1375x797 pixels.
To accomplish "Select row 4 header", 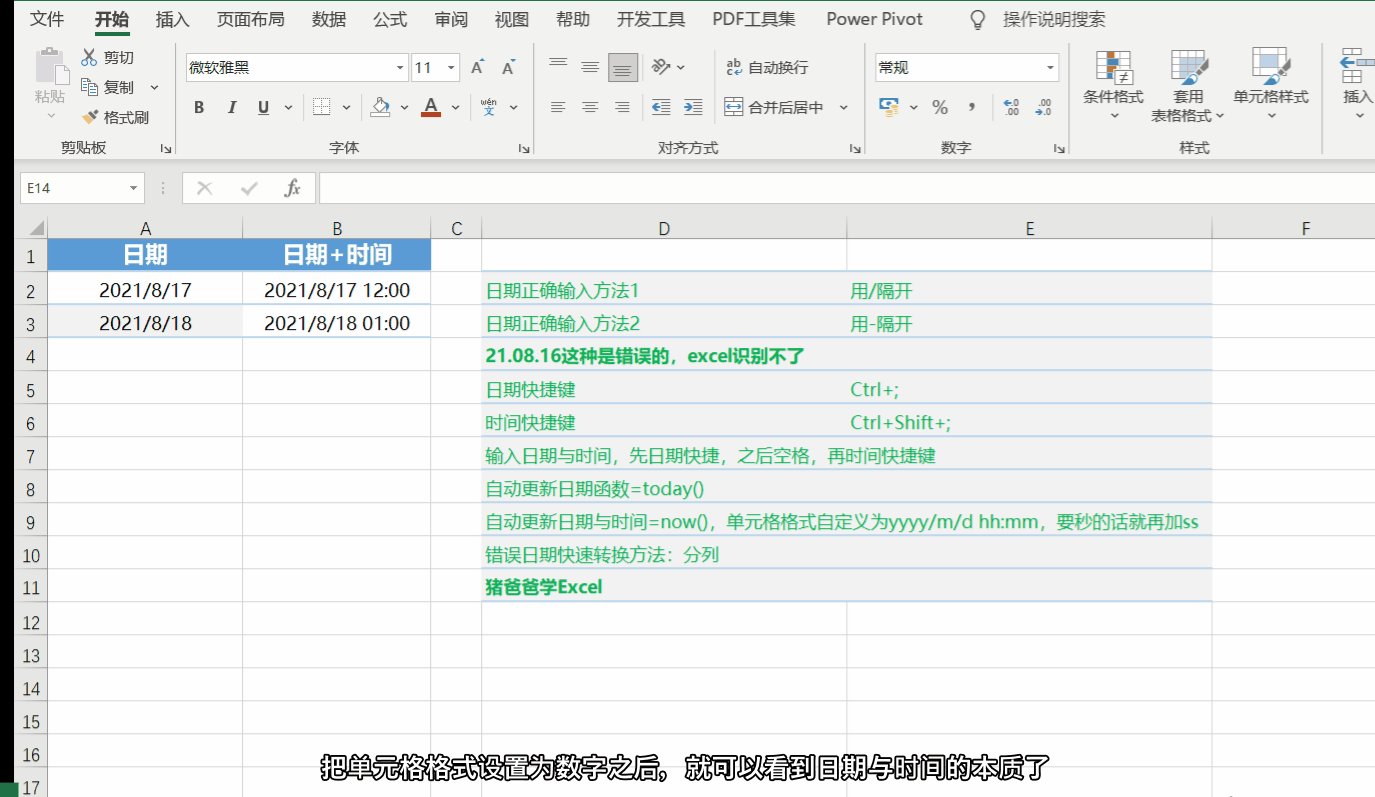I will point(29,356).
